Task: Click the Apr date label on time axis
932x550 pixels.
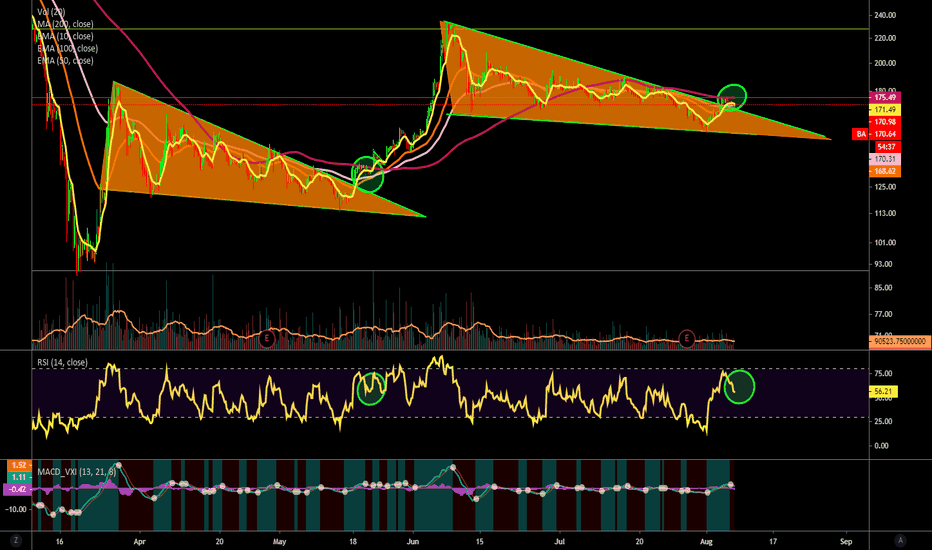Action: [140, 542]
